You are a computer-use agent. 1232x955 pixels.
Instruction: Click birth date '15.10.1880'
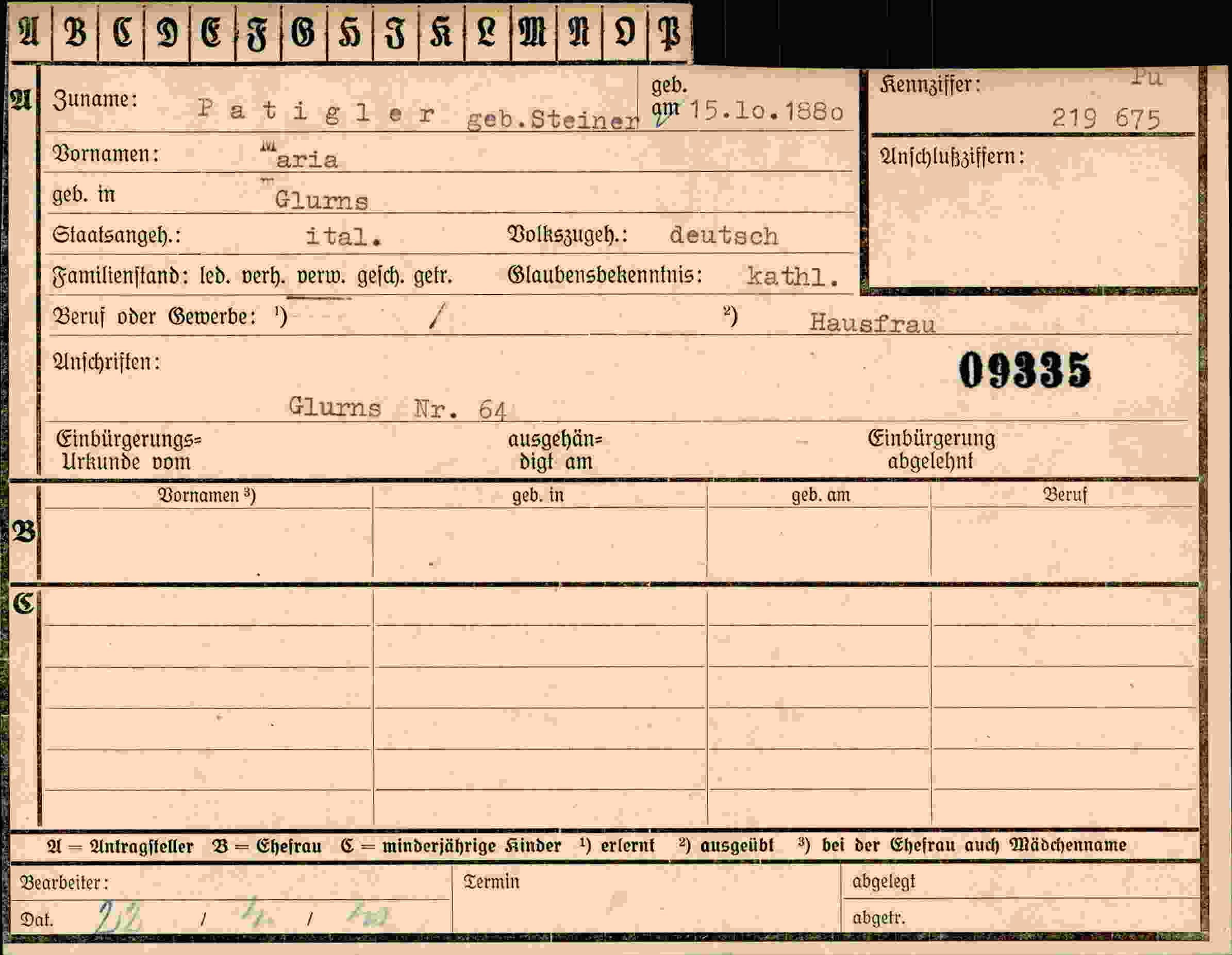[x=766, y=111]
